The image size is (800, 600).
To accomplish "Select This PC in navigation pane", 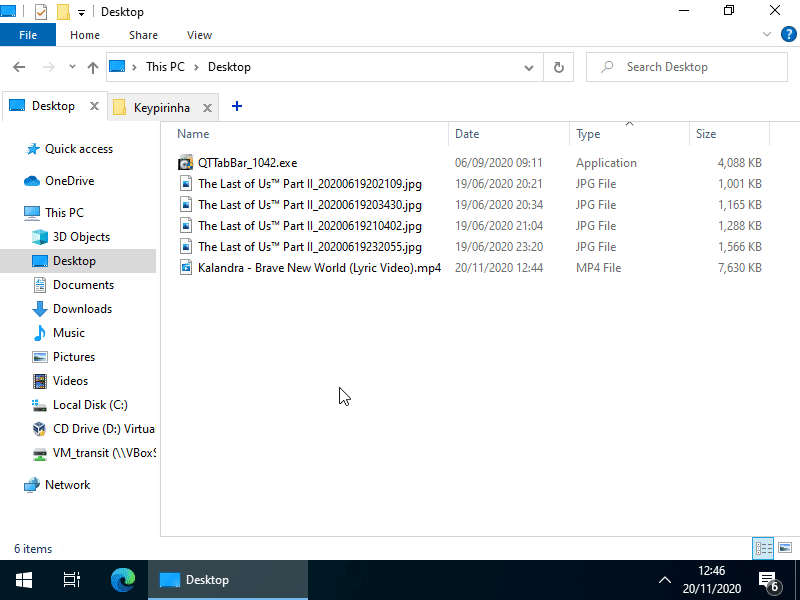I will [54, 213].
